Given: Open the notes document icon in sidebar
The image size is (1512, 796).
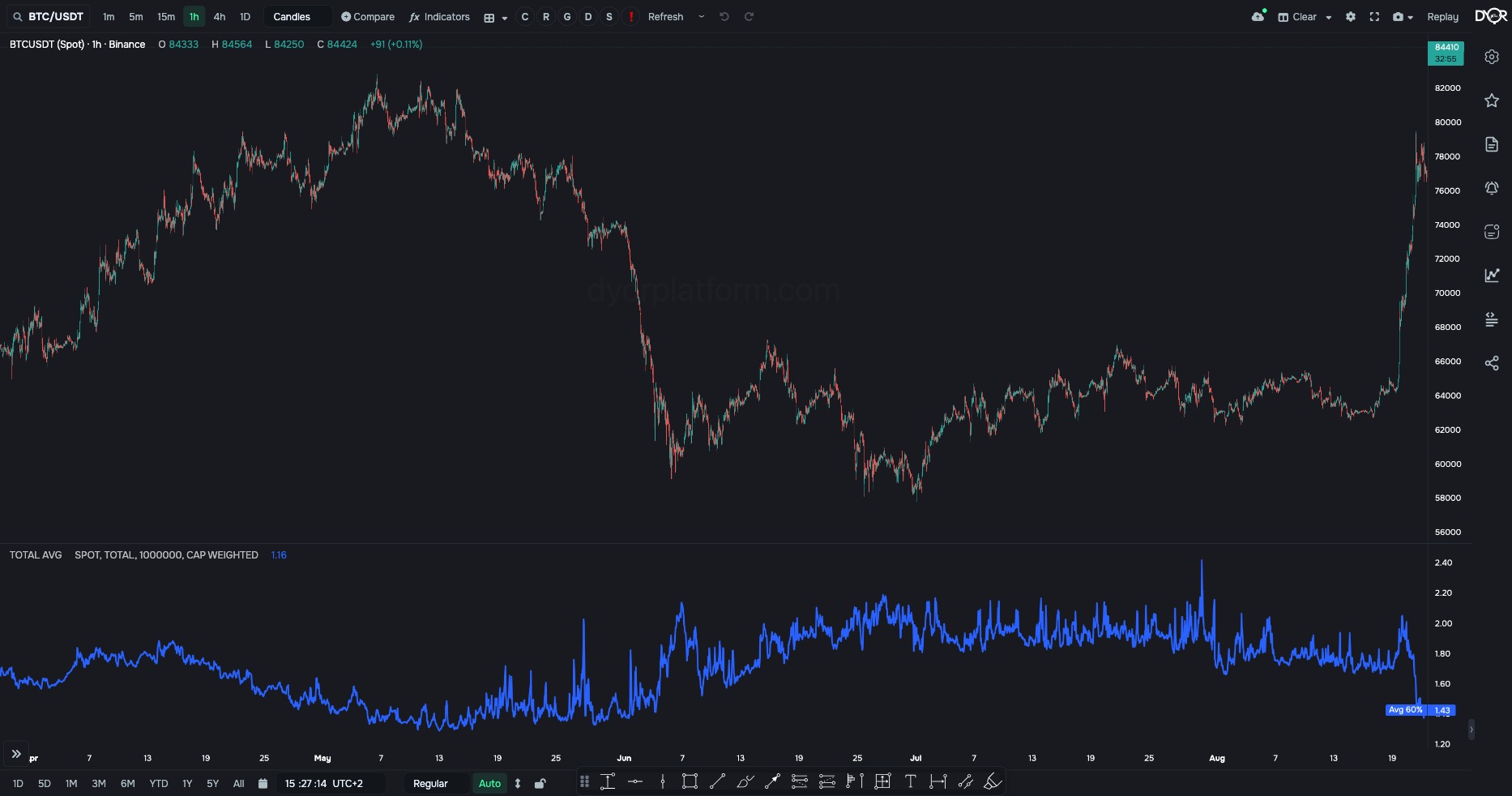Looking at the screenshot, I should 1491,144.
